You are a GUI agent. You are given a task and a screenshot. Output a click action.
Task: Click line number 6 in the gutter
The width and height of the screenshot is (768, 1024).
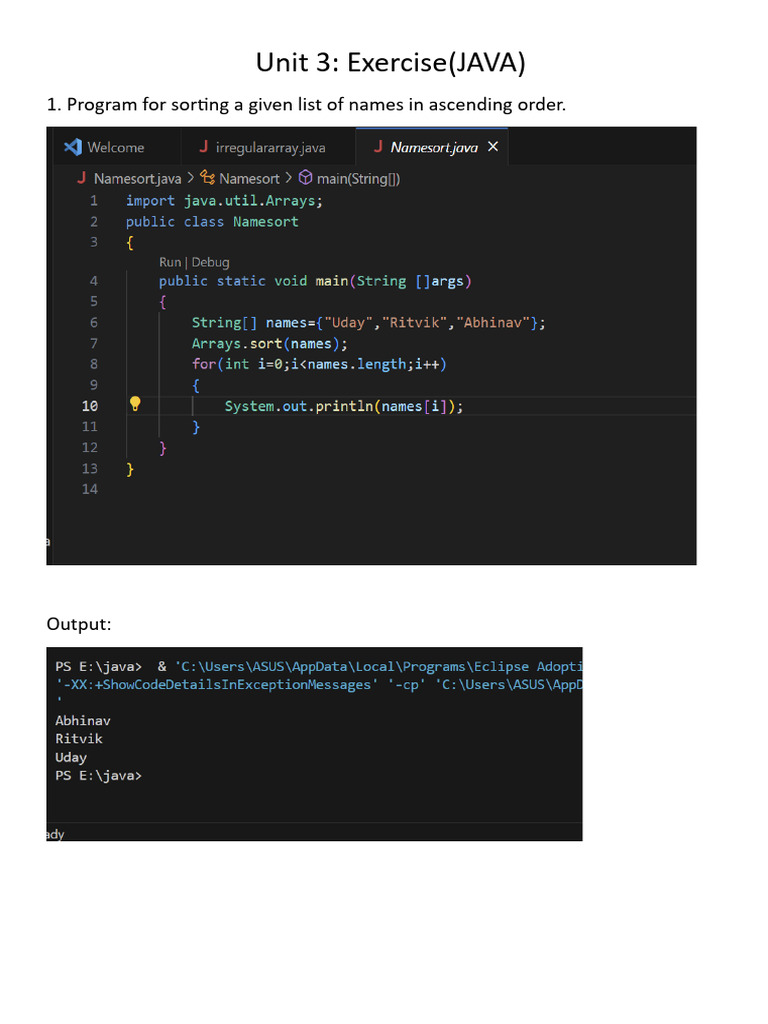click(93, 322)
